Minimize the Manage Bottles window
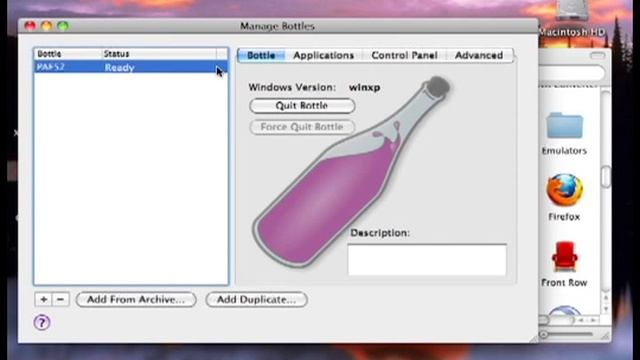640x360 pixels. (47, 26)
